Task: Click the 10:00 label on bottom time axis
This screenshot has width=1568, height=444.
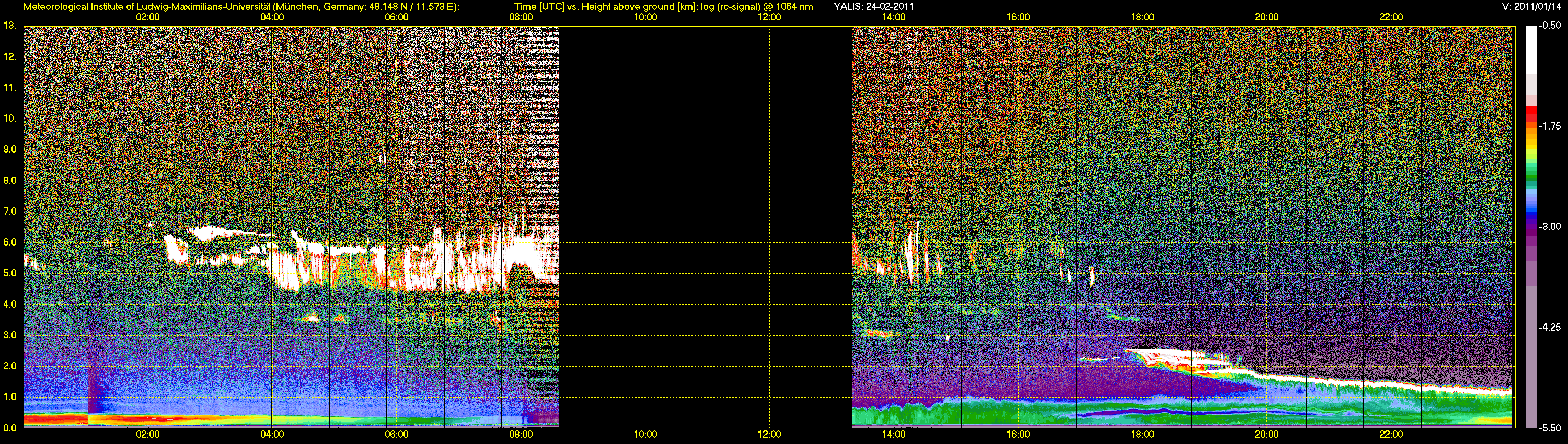Action: [x=645, y=434]
